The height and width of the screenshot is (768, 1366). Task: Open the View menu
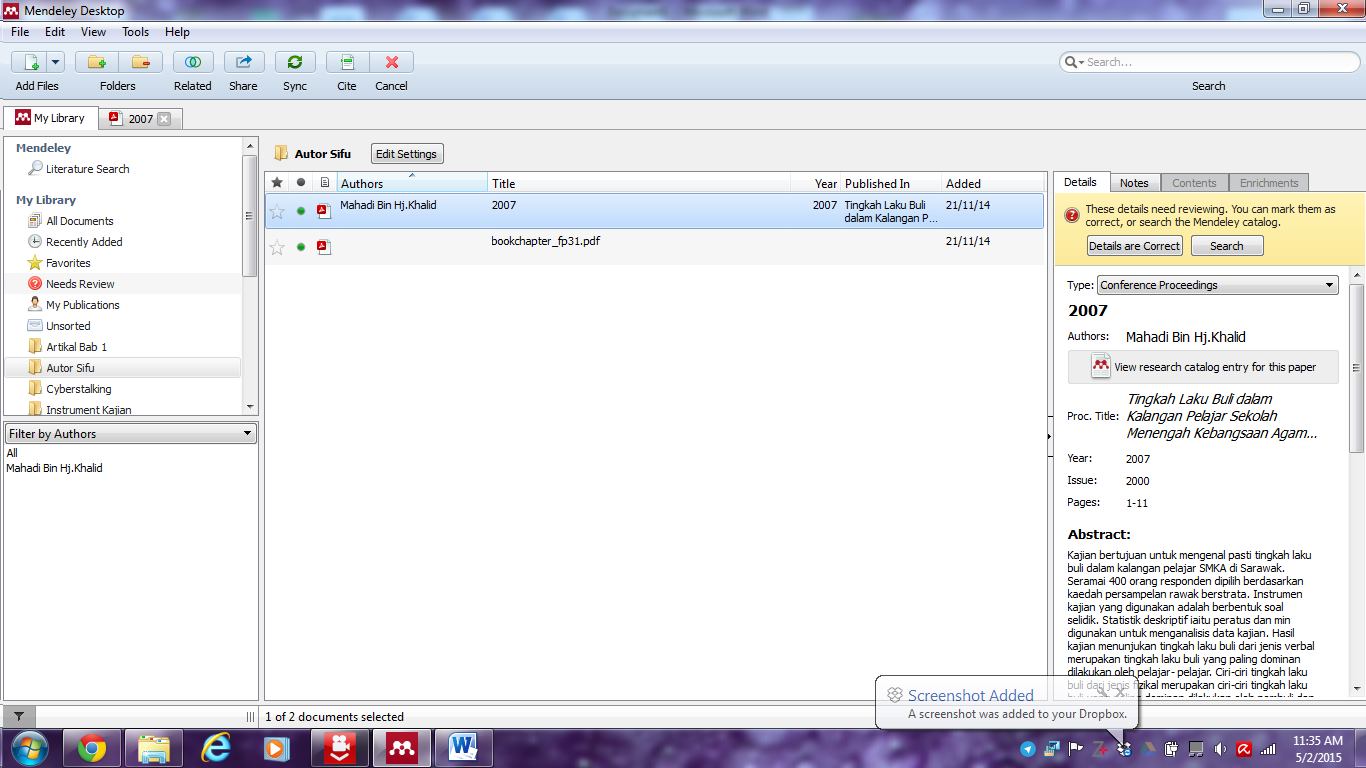(x=93, y=32)
